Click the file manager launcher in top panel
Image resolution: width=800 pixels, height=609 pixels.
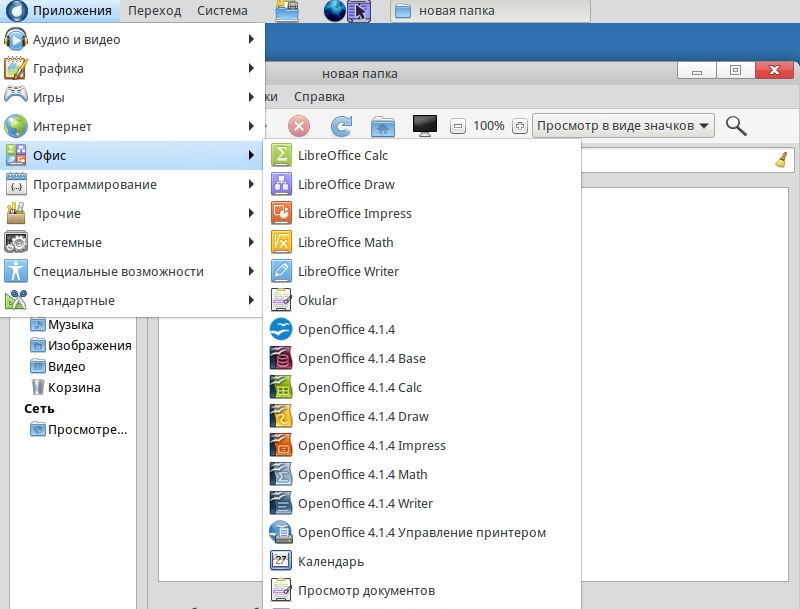tap(287, 11)
